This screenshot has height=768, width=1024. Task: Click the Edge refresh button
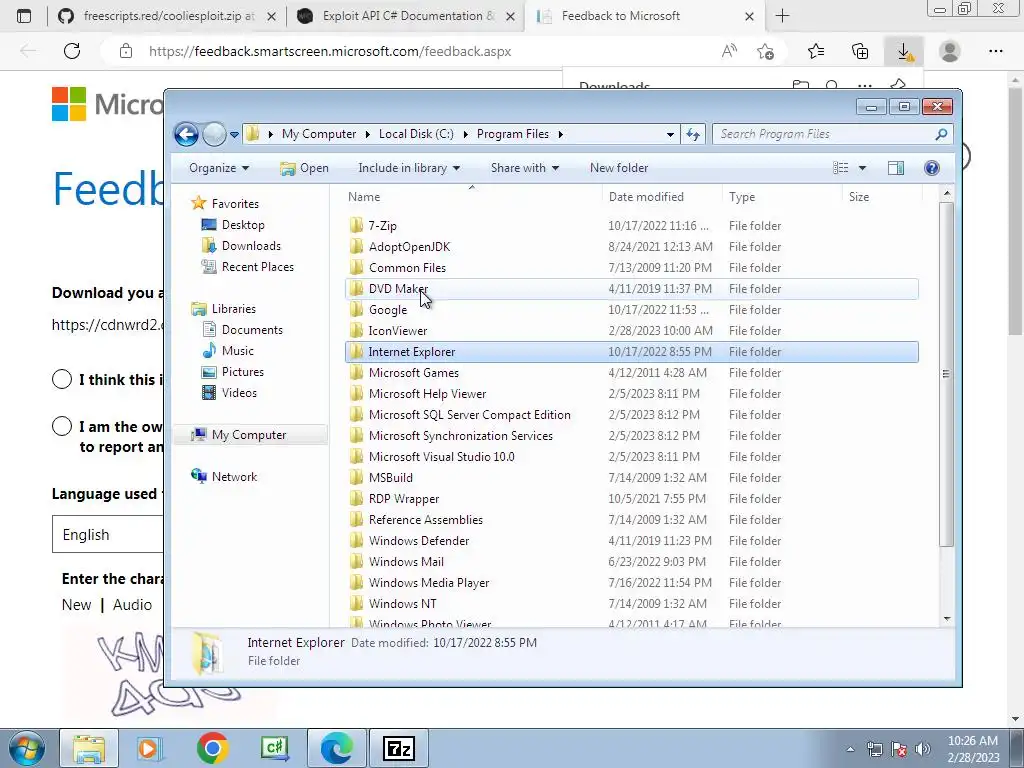(x=72, y=51)
